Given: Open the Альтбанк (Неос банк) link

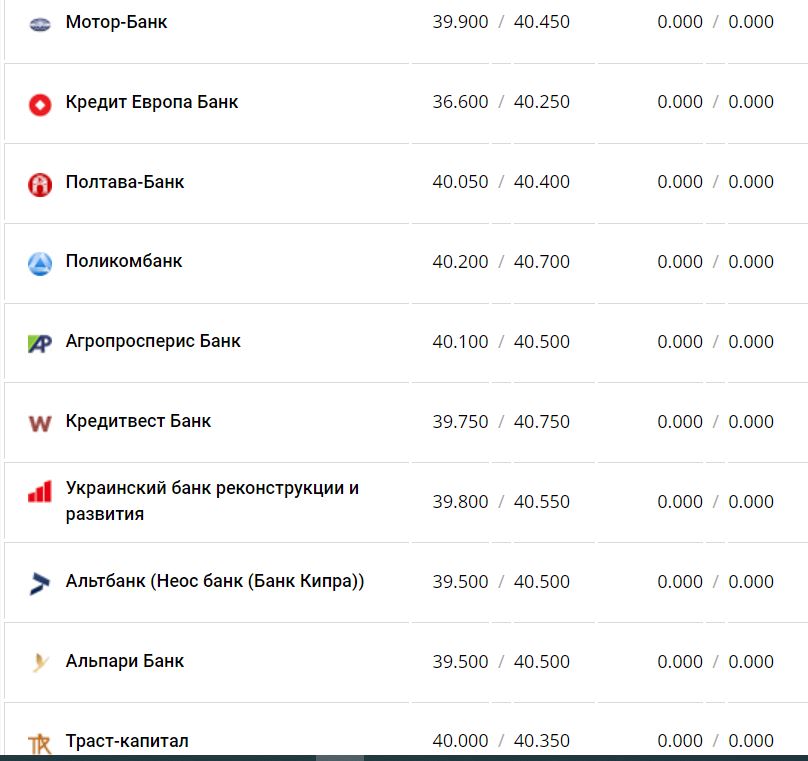Looking at the screenshot, I should click(214, 582).
